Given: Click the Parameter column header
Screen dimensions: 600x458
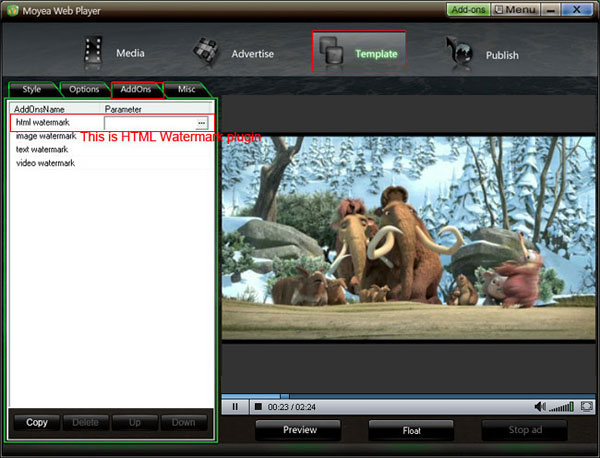Looking at the screenshot, I should pyautogui.click(x=156, y=109).
